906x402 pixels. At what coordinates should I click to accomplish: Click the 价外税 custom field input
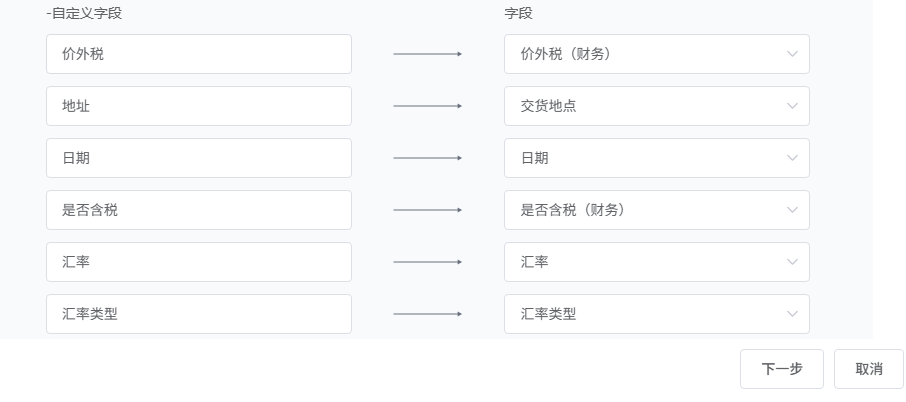[198, 54]
